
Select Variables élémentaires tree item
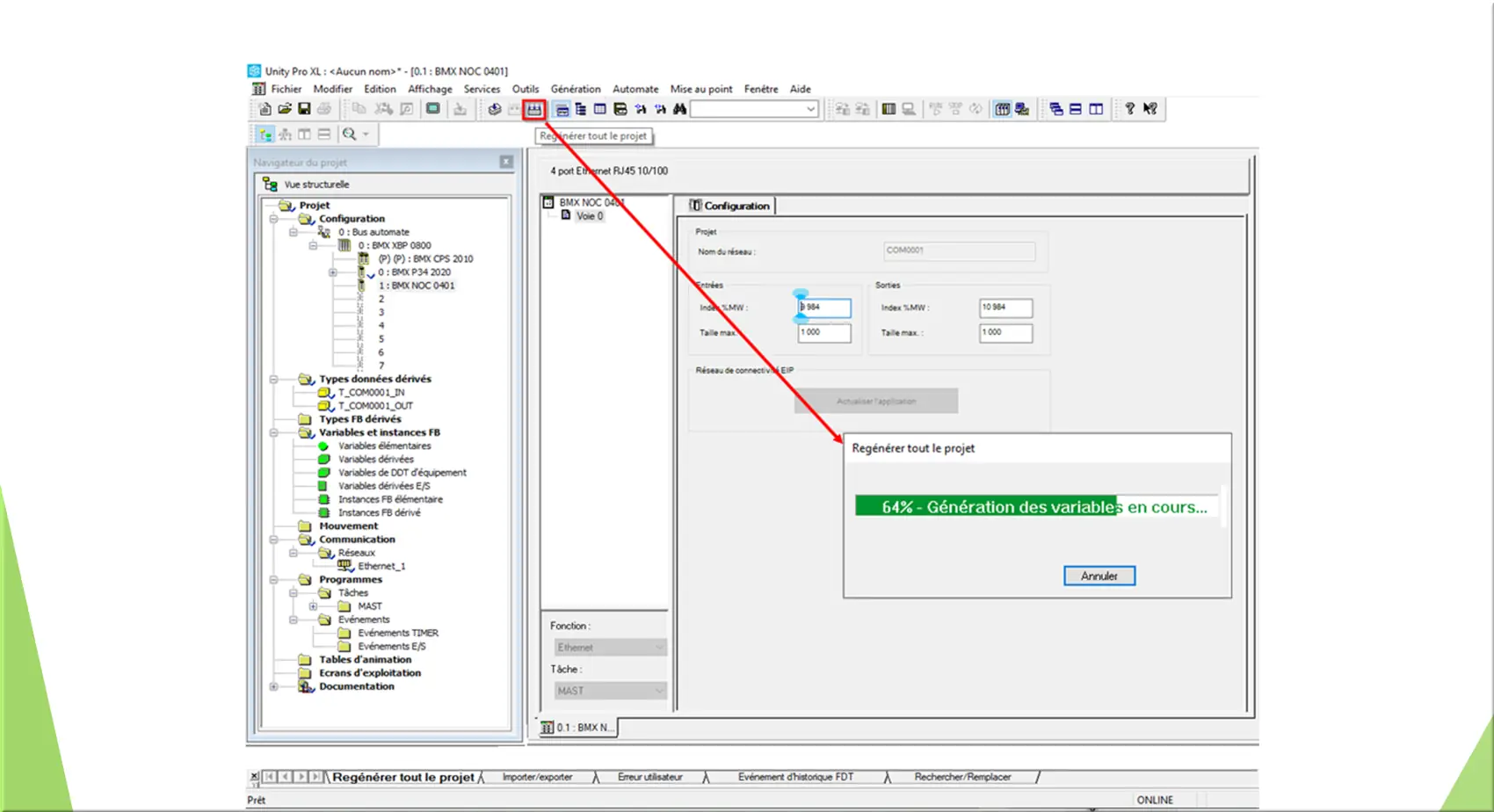(x=385, y=446)
